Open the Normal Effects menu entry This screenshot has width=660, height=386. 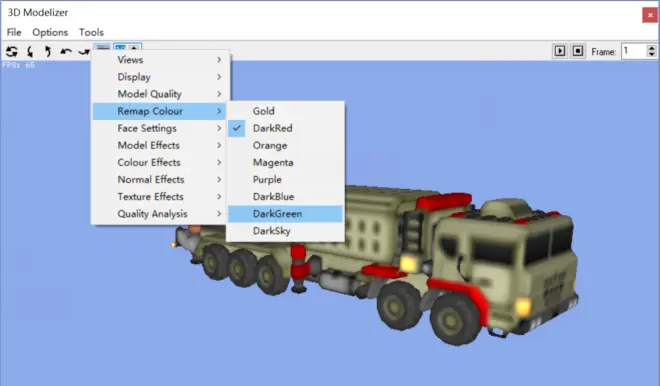pyautogui.click(x=160, y=179)
